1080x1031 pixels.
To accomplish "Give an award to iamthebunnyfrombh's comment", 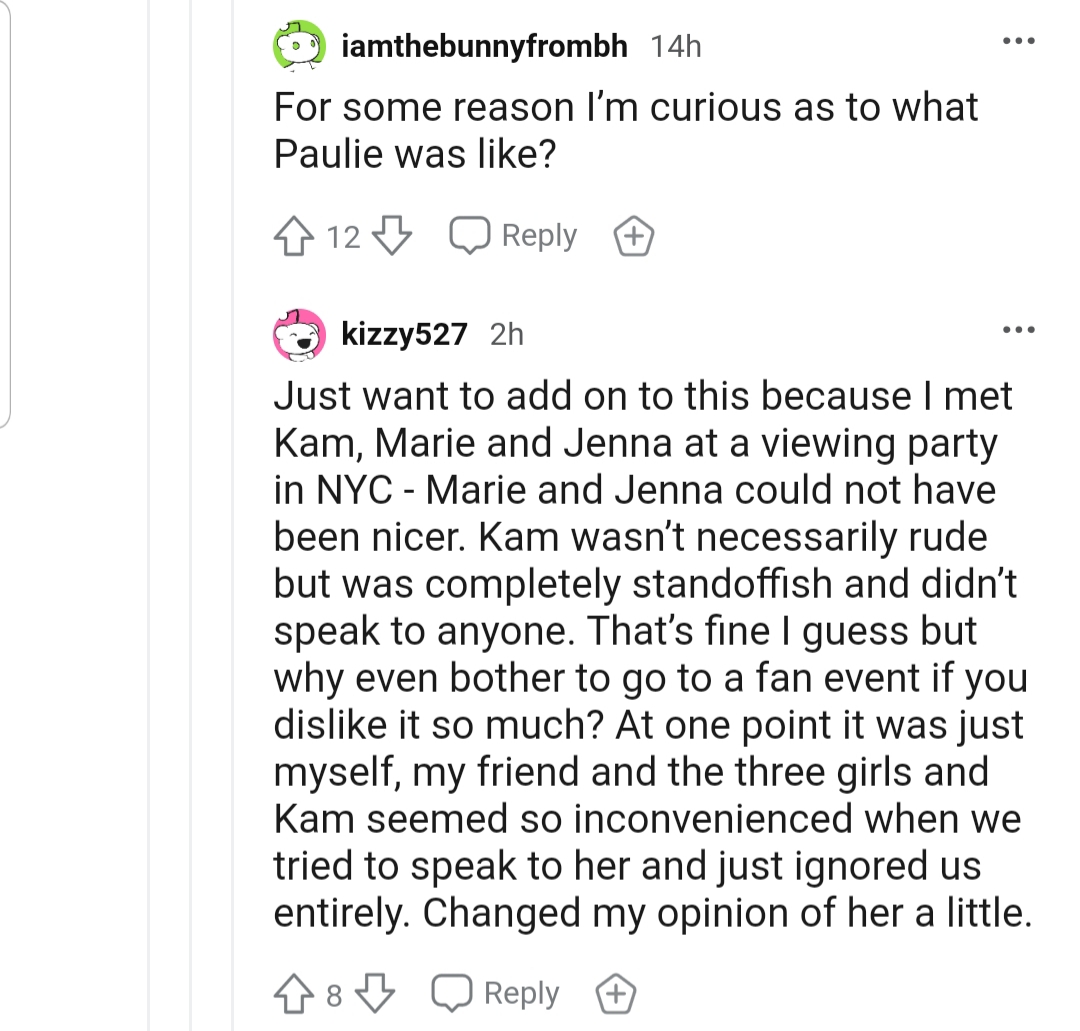I will click(634, 236).
